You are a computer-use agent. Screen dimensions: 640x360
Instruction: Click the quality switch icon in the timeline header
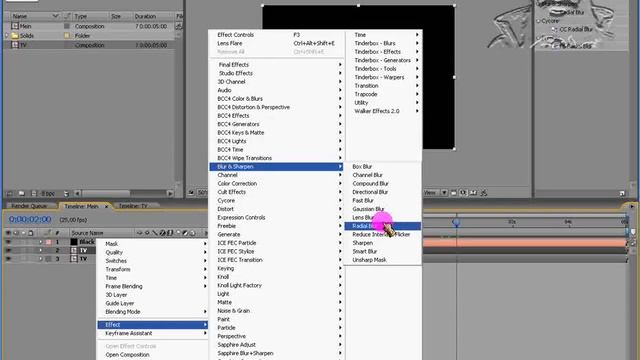coord(155,233)
